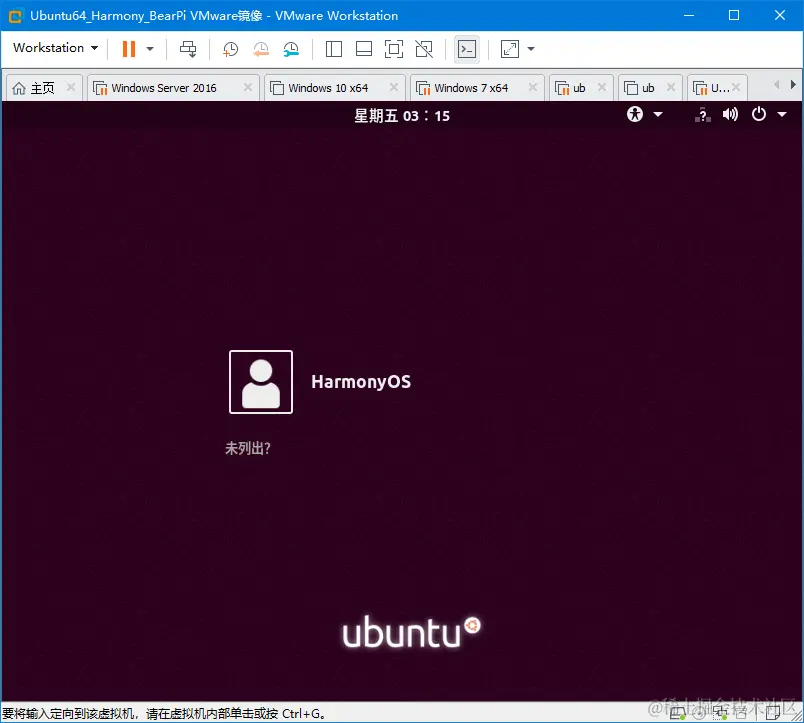Expand the arrow next to the accessibility icon

click(x=658, y=114)
